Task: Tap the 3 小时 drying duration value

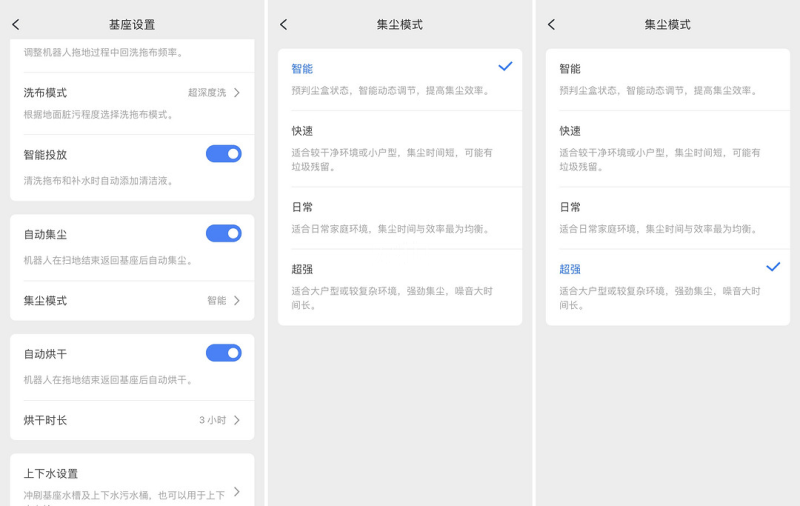Action: [212, 420]
